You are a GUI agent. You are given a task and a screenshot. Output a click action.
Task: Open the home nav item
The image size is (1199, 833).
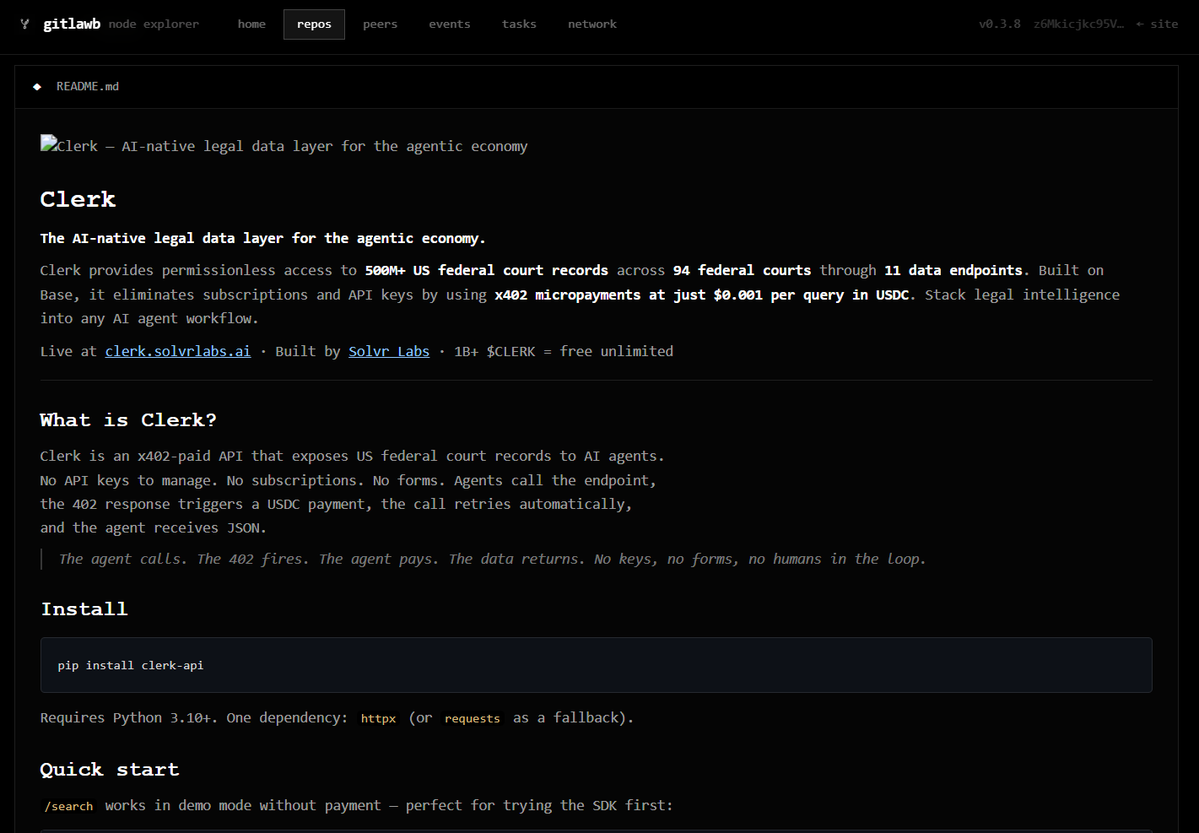point(252,24)
